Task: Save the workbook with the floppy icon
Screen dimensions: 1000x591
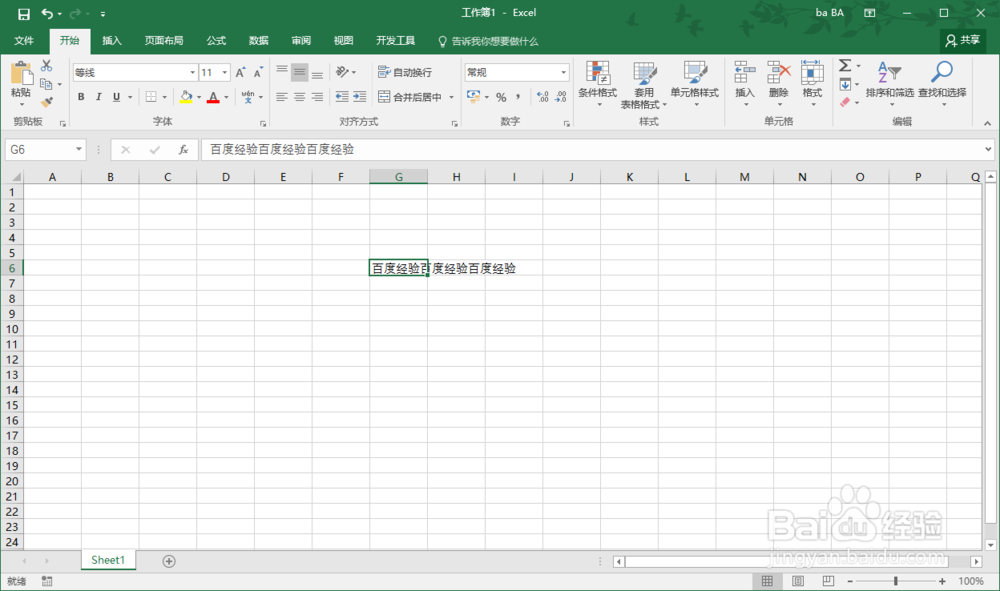Action: 24,13
